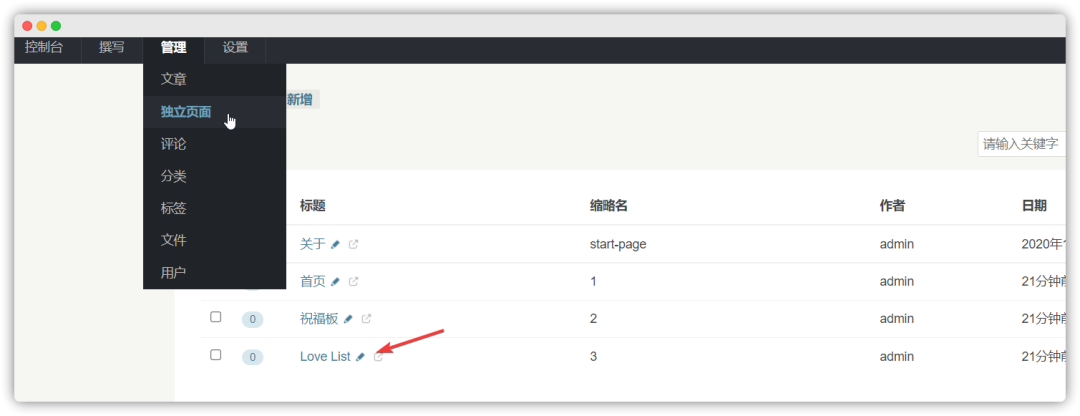Open the 设置 menu in the top bar

pos(235,48)
